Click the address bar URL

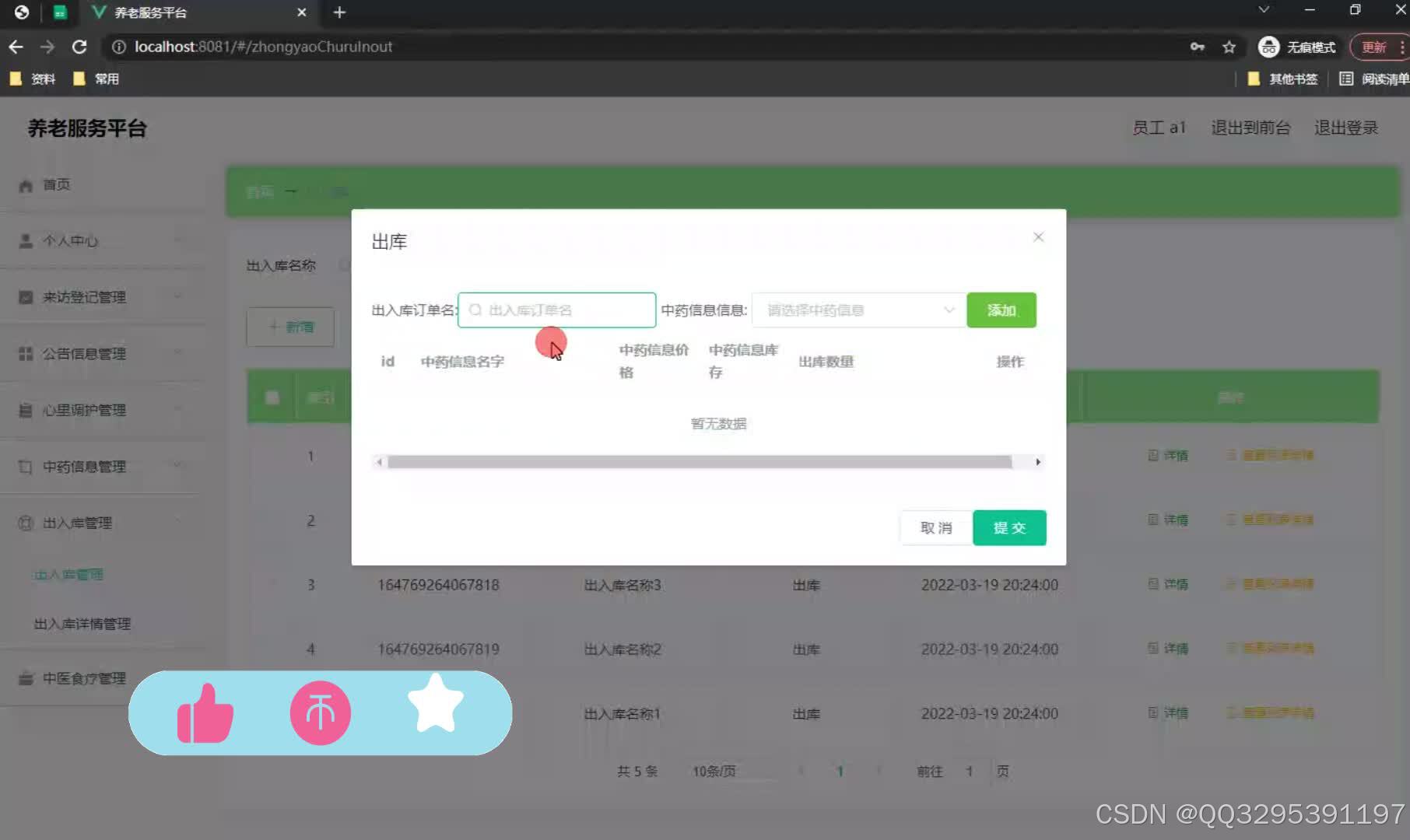click(x=263, y=47)
